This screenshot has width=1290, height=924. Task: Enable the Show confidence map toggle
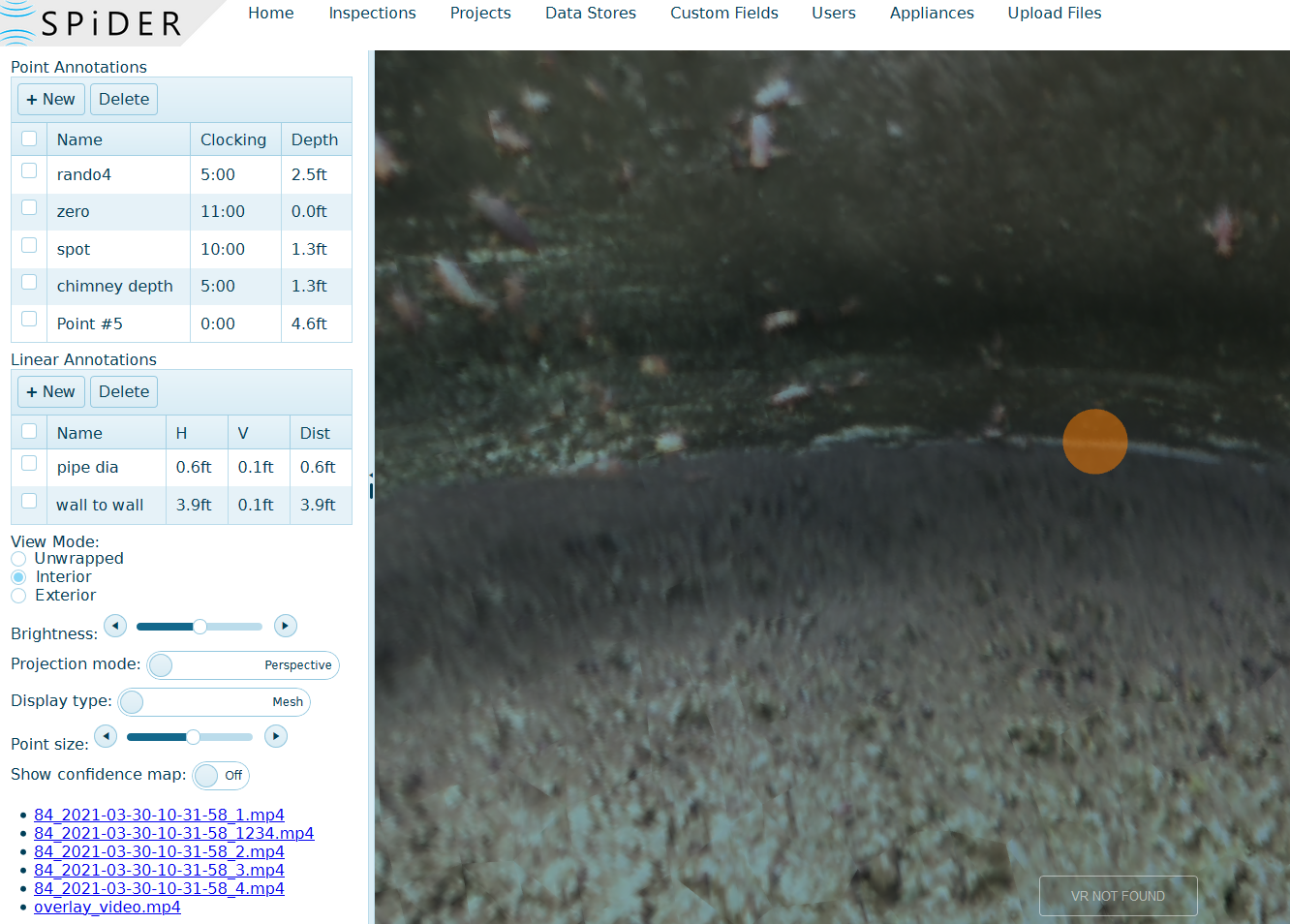coord(204,776)
